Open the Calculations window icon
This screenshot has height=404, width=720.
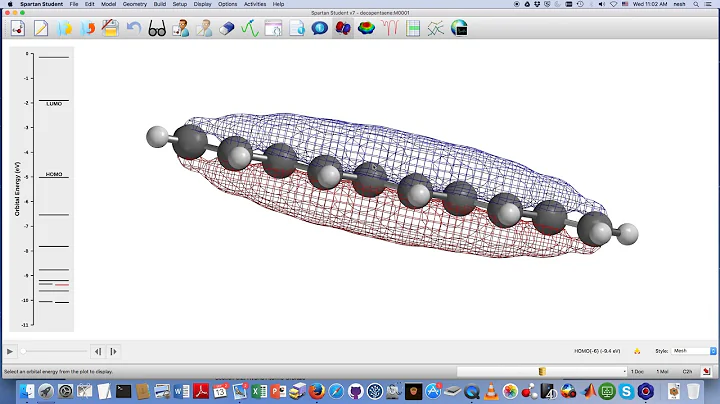274,28
